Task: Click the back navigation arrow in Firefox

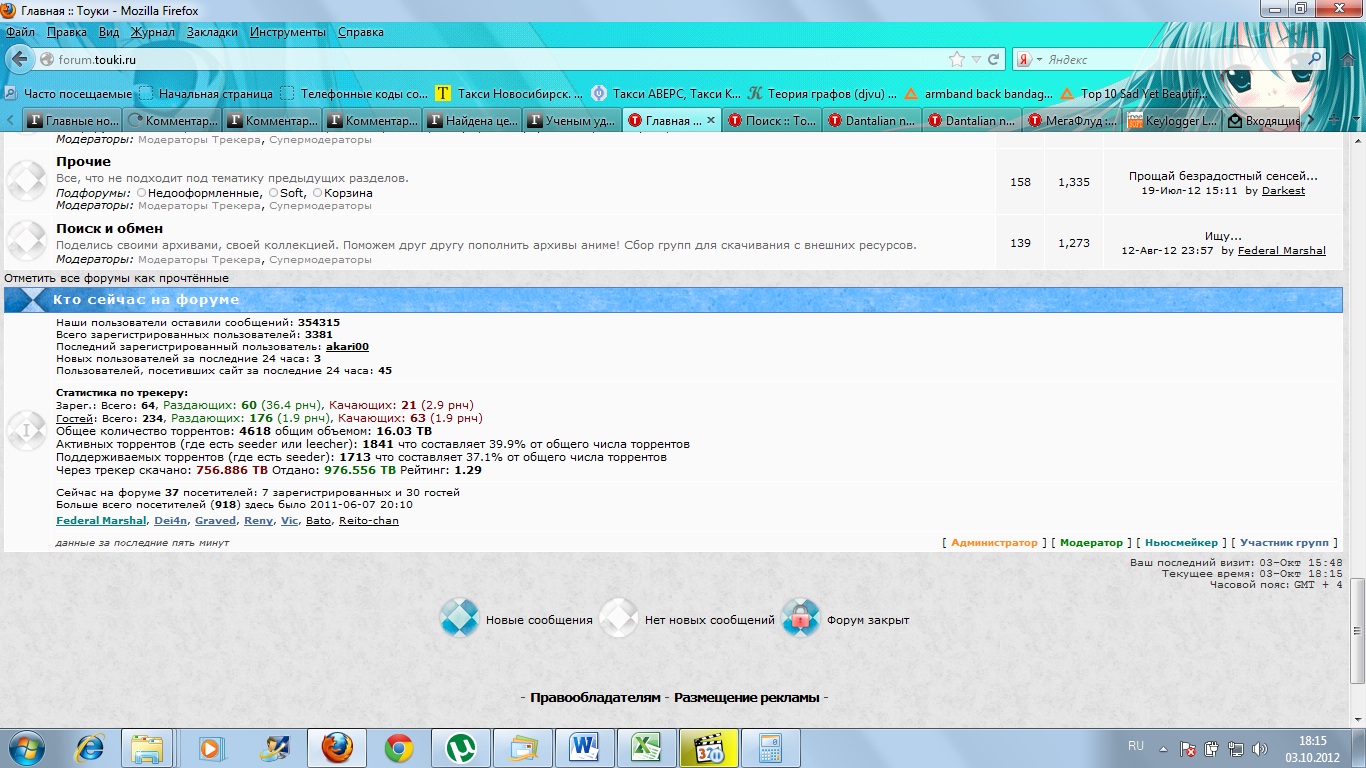Action: pyautogui.click(x=19, y=59)
